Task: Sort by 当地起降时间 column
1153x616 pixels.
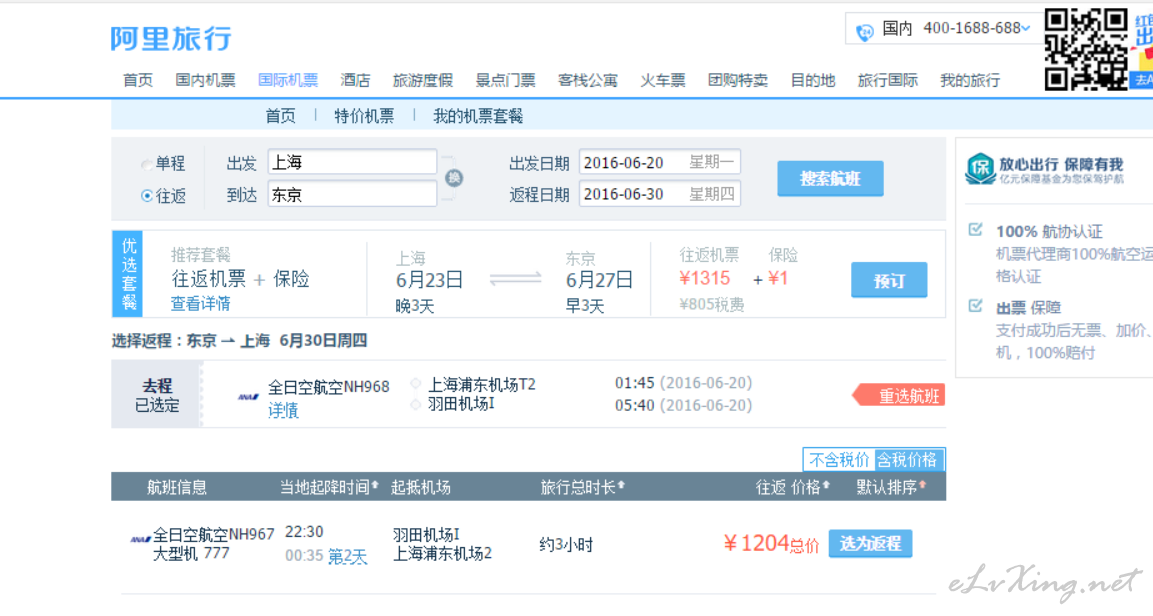Action: click(x=329, y=487)
